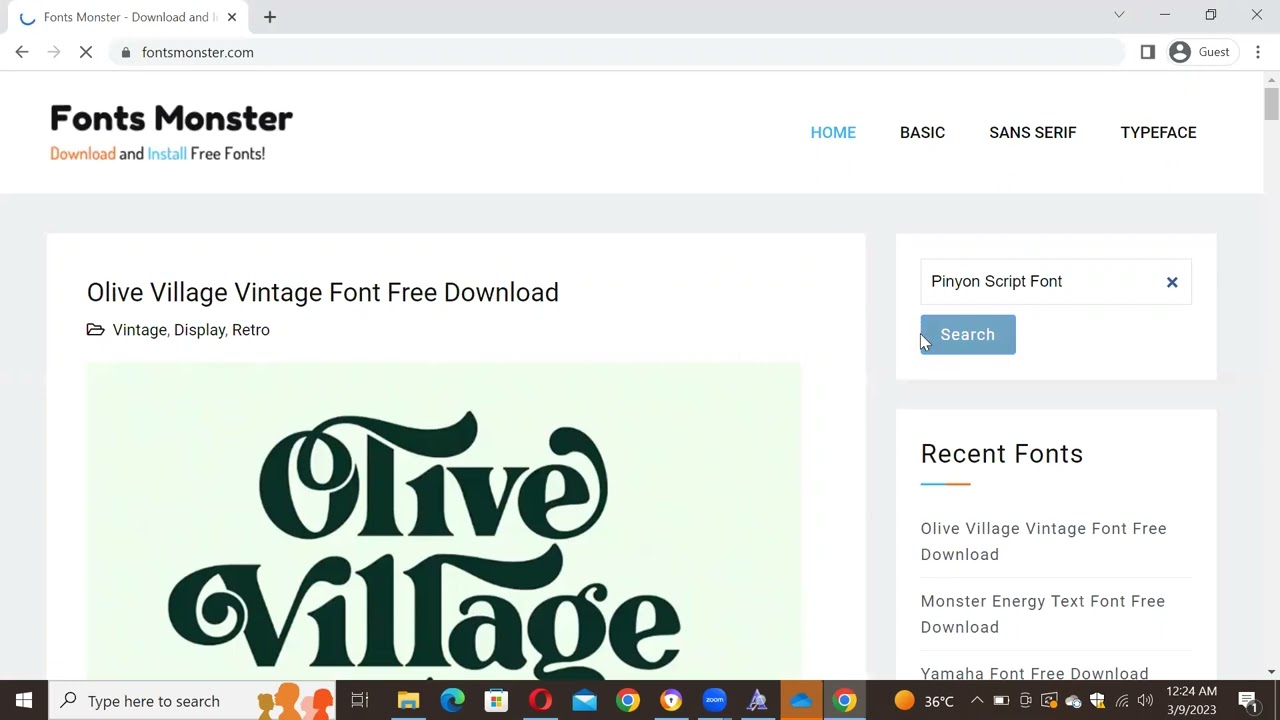This screenshot has height=720, width=1280.
Task: Go to the HOME menu item
Action: click(x=833, y=132)
